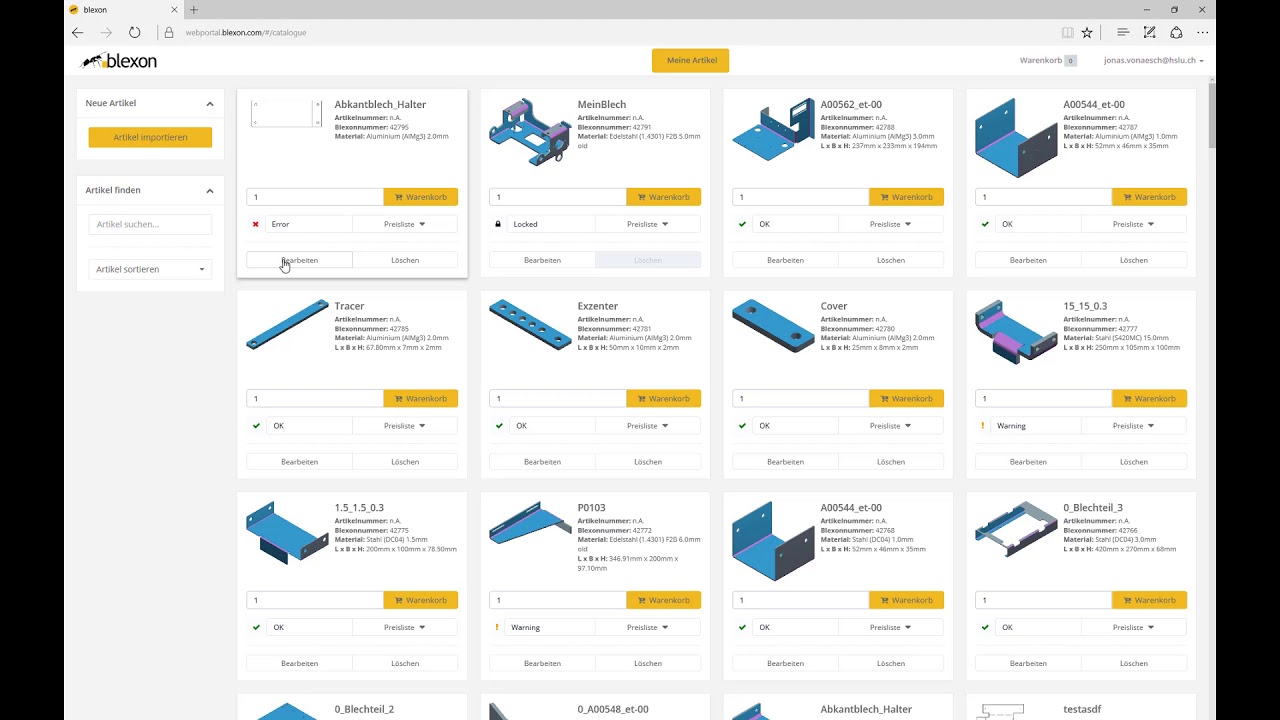
Task: Add MeinBlech to Warenkorb
Action: [663, 197]
